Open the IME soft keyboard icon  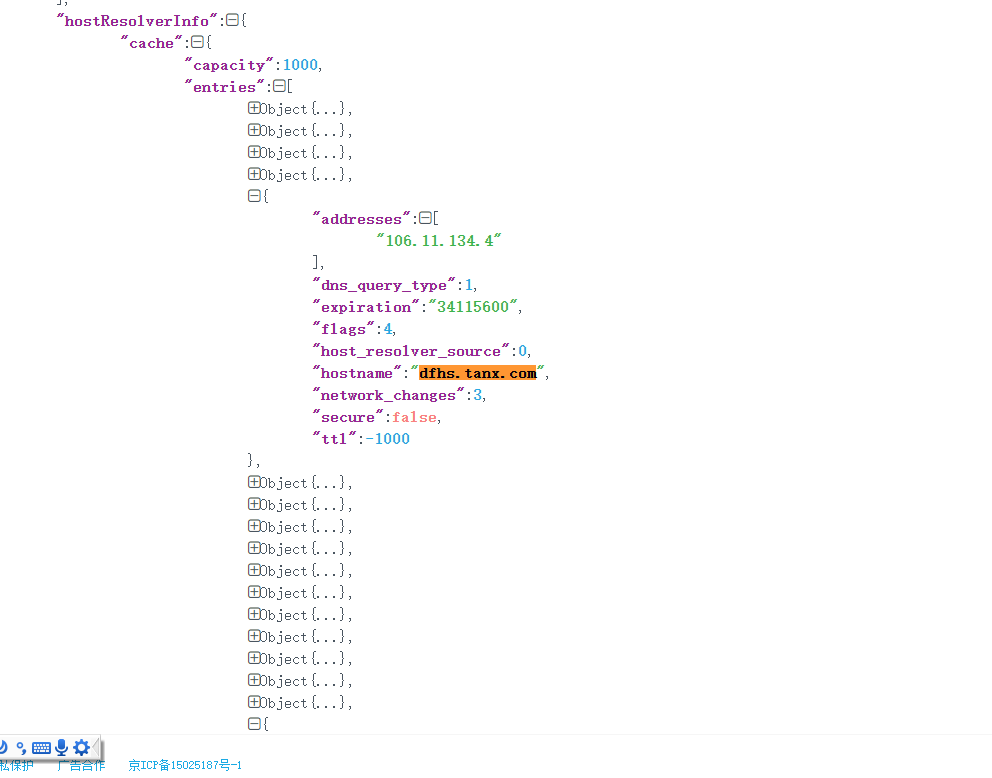coord(41,748)
